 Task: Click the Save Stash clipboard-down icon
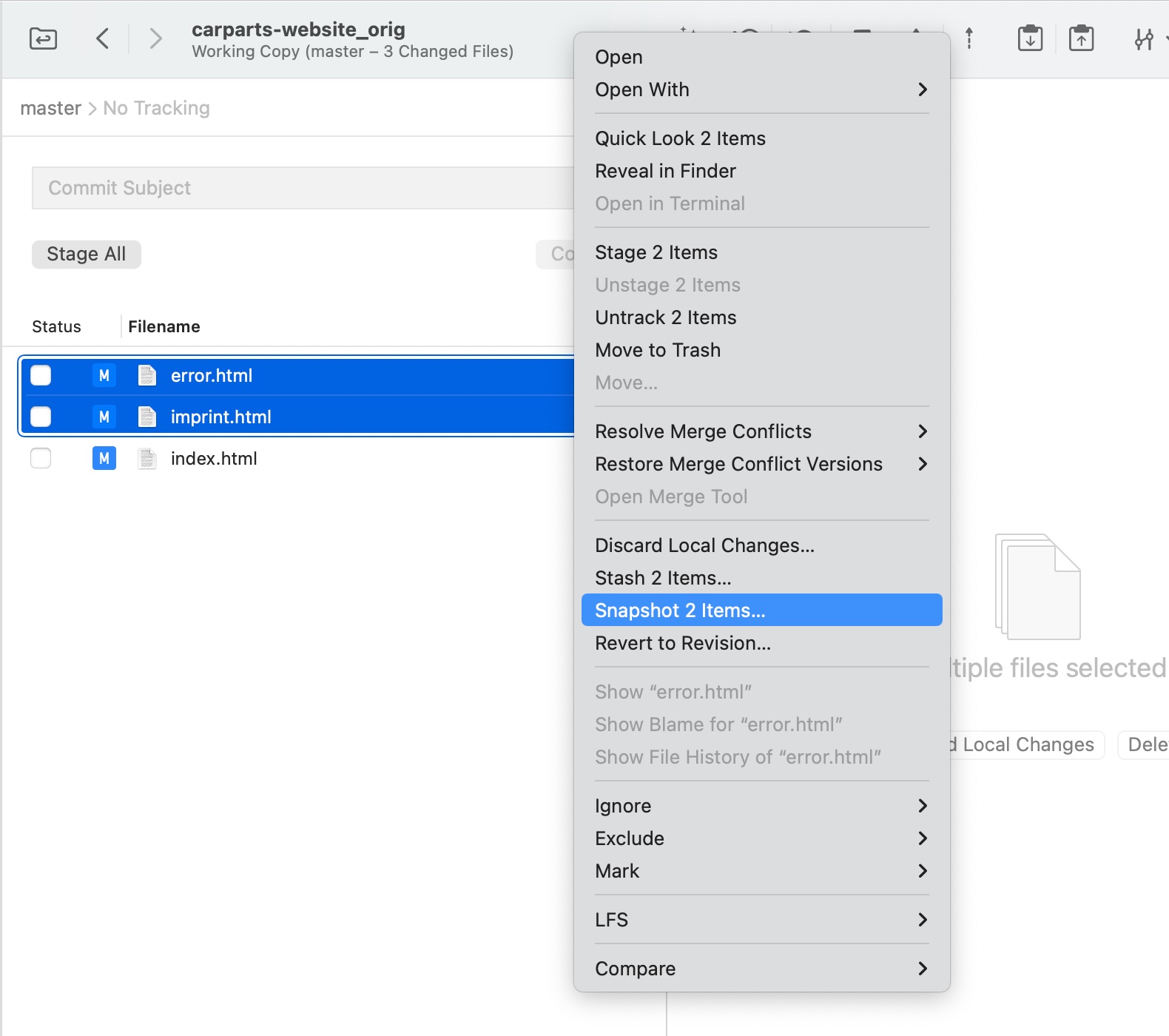1030,38
